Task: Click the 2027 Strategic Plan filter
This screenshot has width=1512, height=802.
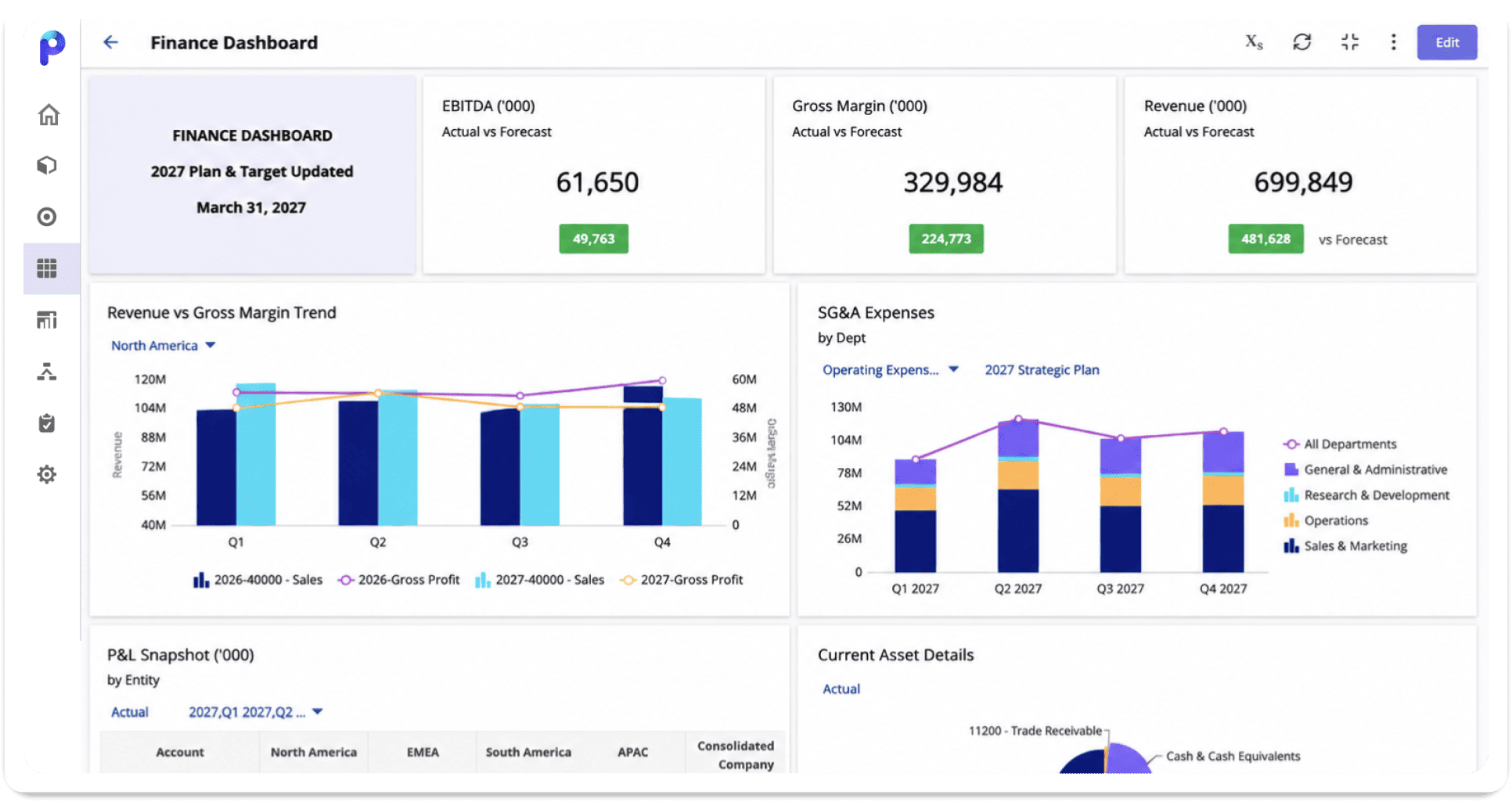Action: [1042, 370]
